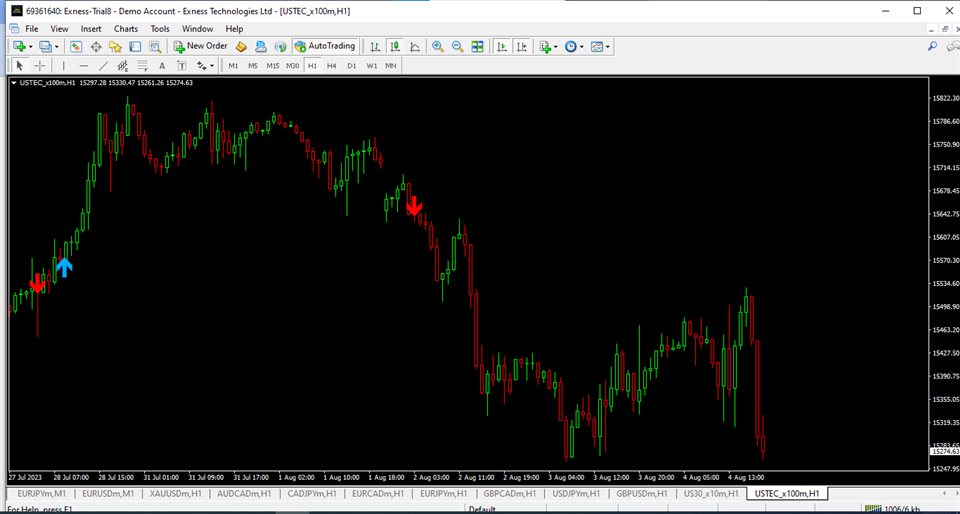Viewport: 960px width, 514px height.
Task: Expand the Indicators dropdown arrow
Action: (x=555, y=47)
